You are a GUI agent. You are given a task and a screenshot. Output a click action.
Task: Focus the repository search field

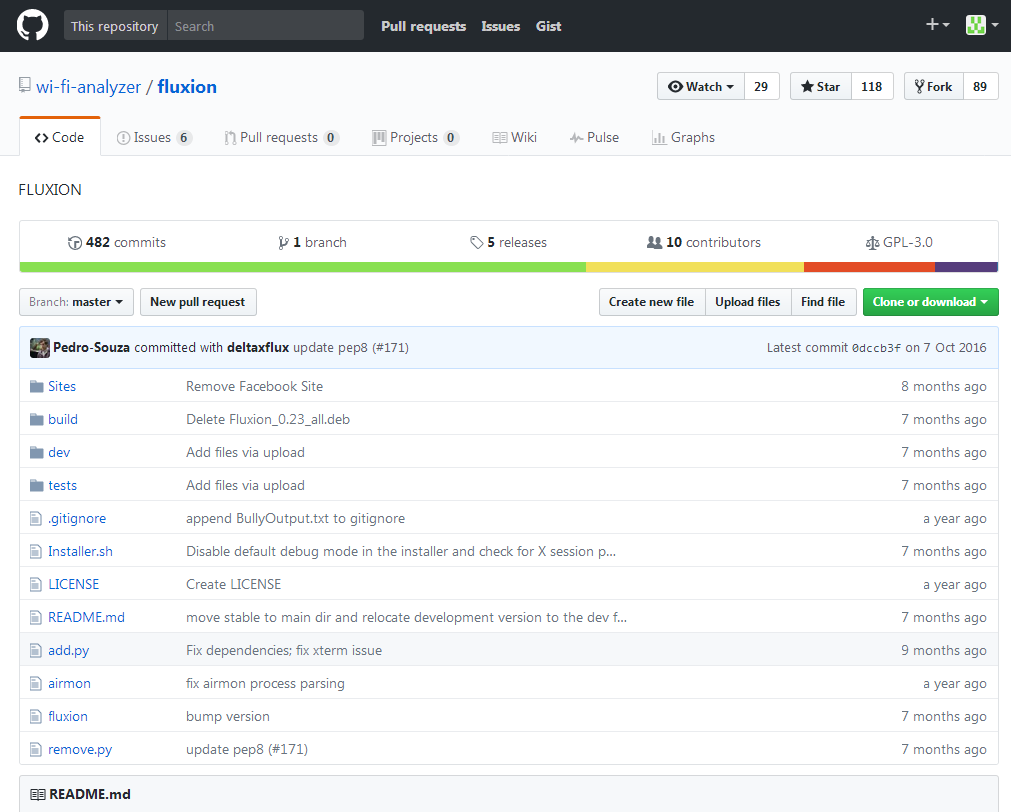(x=265, y=26)
